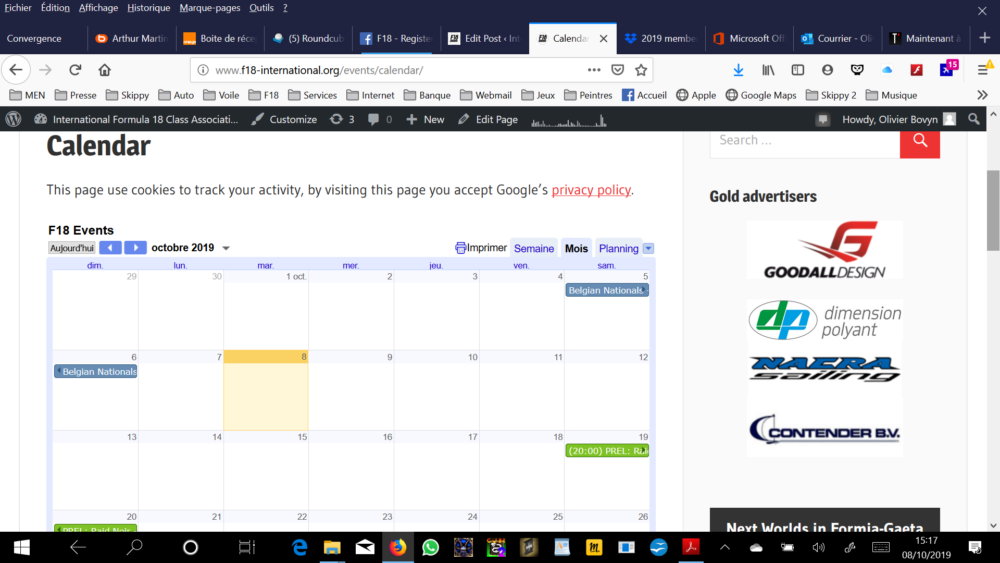The height and width of the screenshot is (563, 1000).
Task: Open the Fichier menu
Action: pos(18,8)
